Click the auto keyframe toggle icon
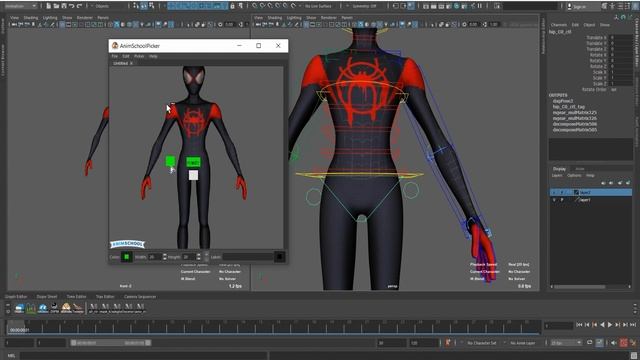 [623, 342]
